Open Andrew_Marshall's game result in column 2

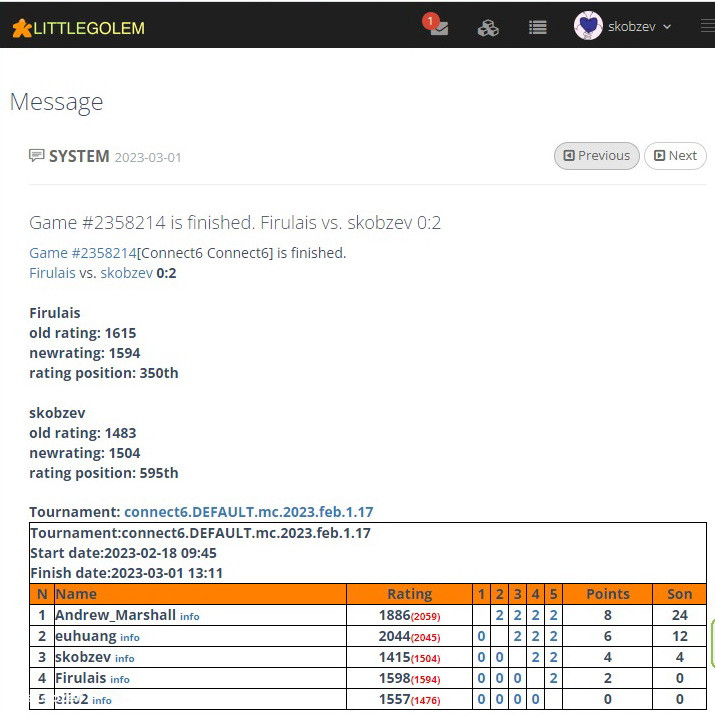[x=499, y=616]
